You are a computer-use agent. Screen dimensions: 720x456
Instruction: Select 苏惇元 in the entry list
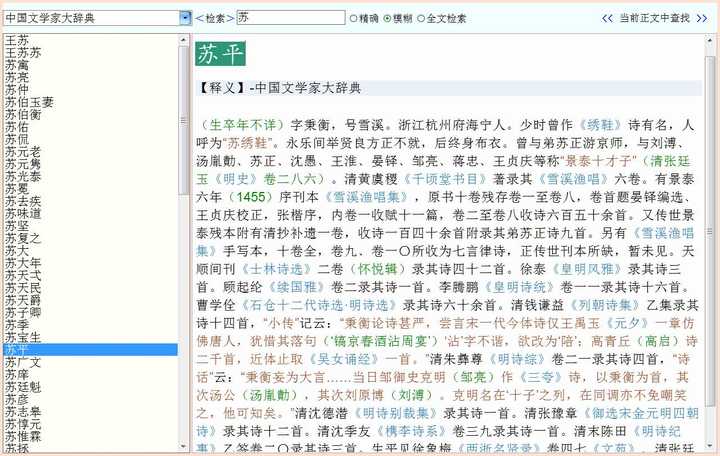click(23, 424)
